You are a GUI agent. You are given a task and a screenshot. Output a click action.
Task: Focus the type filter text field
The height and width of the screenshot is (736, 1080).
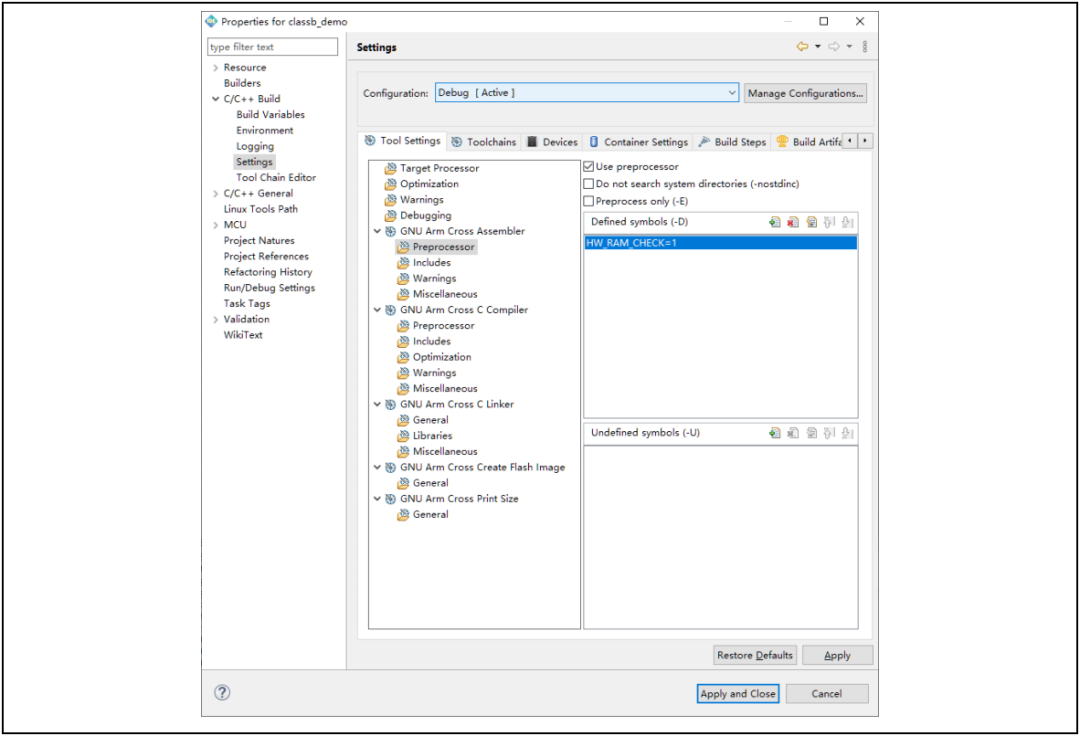(272, 47)
